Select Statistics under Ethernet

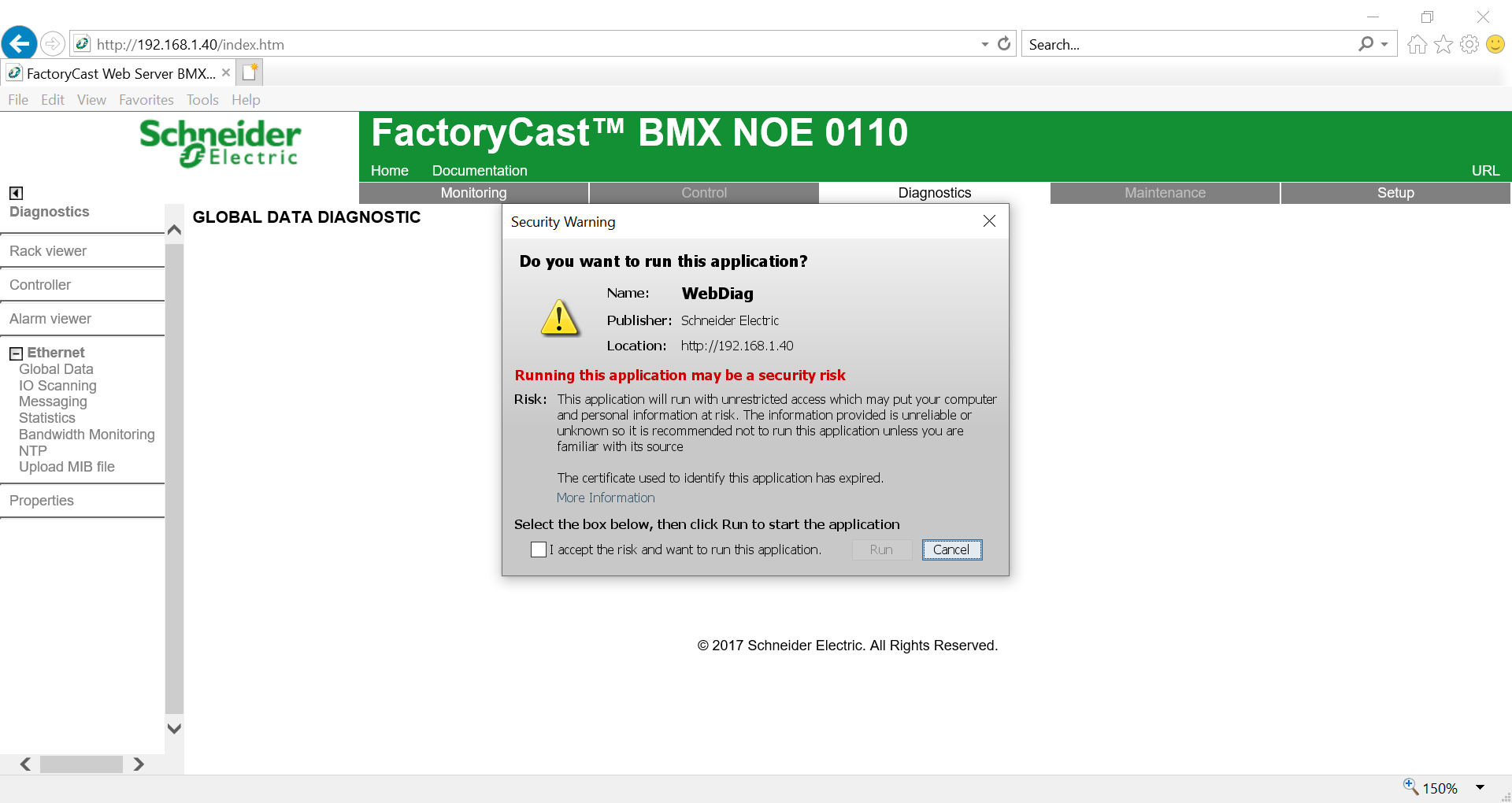(x=47, y=418)
